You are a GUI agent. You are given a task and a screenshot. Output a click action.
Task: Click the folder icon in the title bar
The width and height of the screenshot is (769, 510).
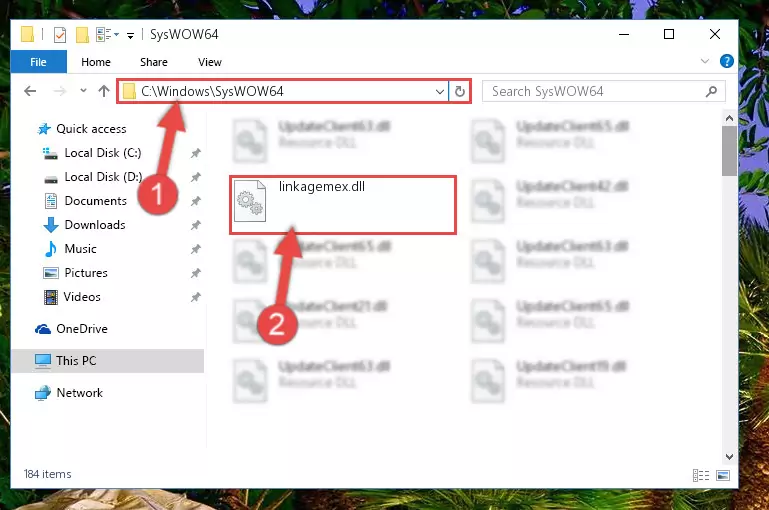tap(27, 34)
